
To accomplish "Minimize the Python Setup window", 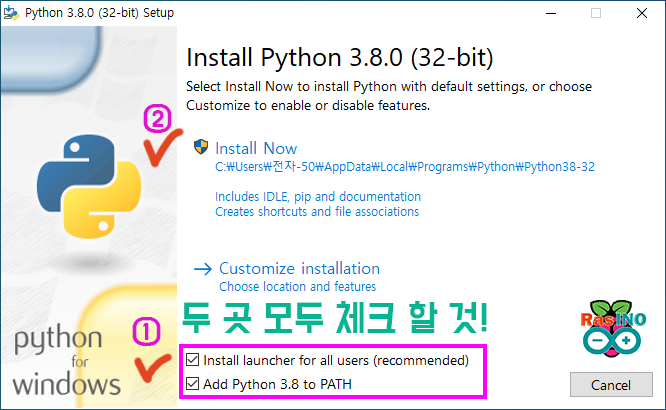I will point(551,13).
